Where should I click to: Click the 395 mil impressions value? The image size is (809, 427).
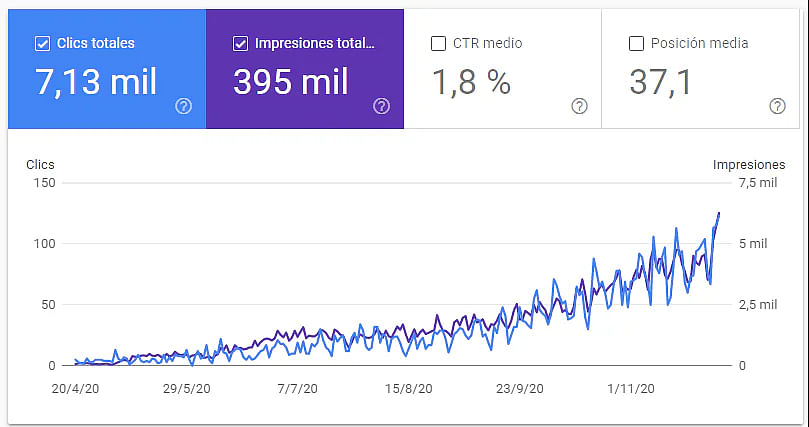291,82
